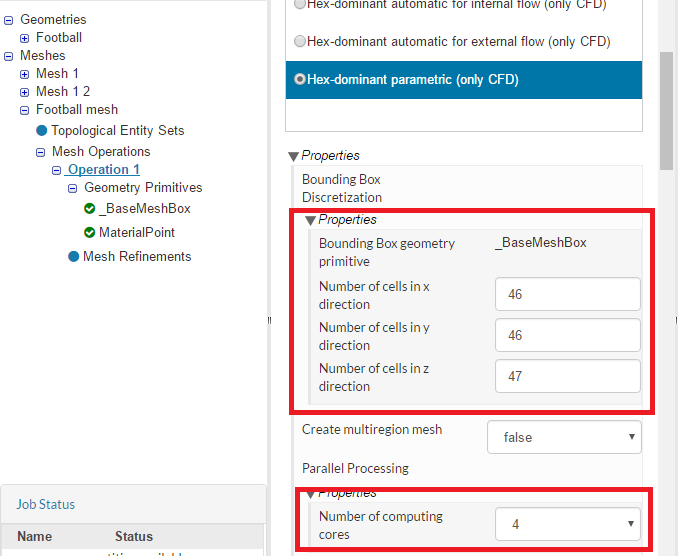
Task: Click blue status dot beside Topological Entity Sets
Action: (x=42, y=131)
